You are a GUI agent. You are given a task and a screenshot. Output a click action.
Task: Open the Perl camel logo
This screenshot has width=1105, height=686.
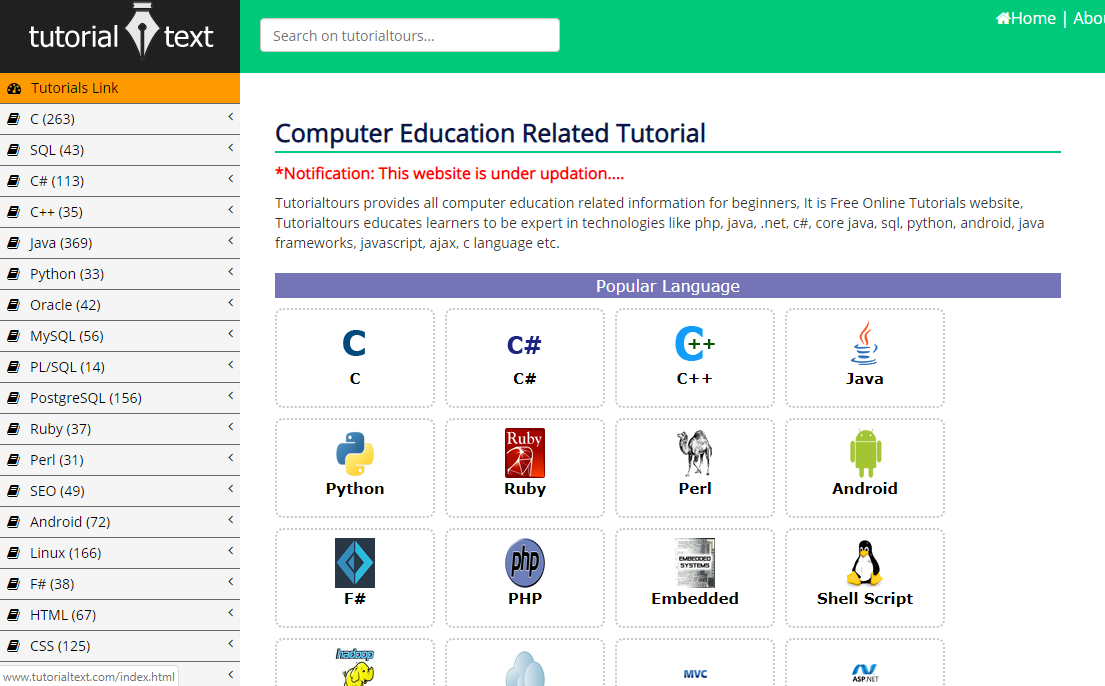695,453
